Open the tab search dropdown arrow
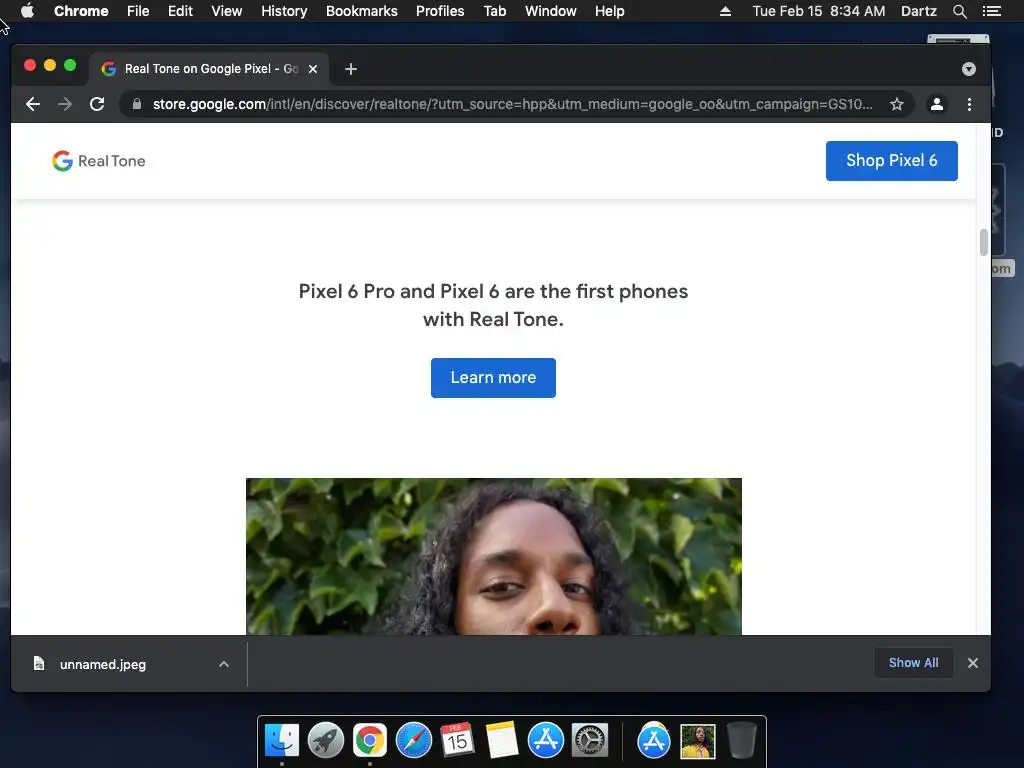The image size is (1024, 768). (x=968, y=69)
